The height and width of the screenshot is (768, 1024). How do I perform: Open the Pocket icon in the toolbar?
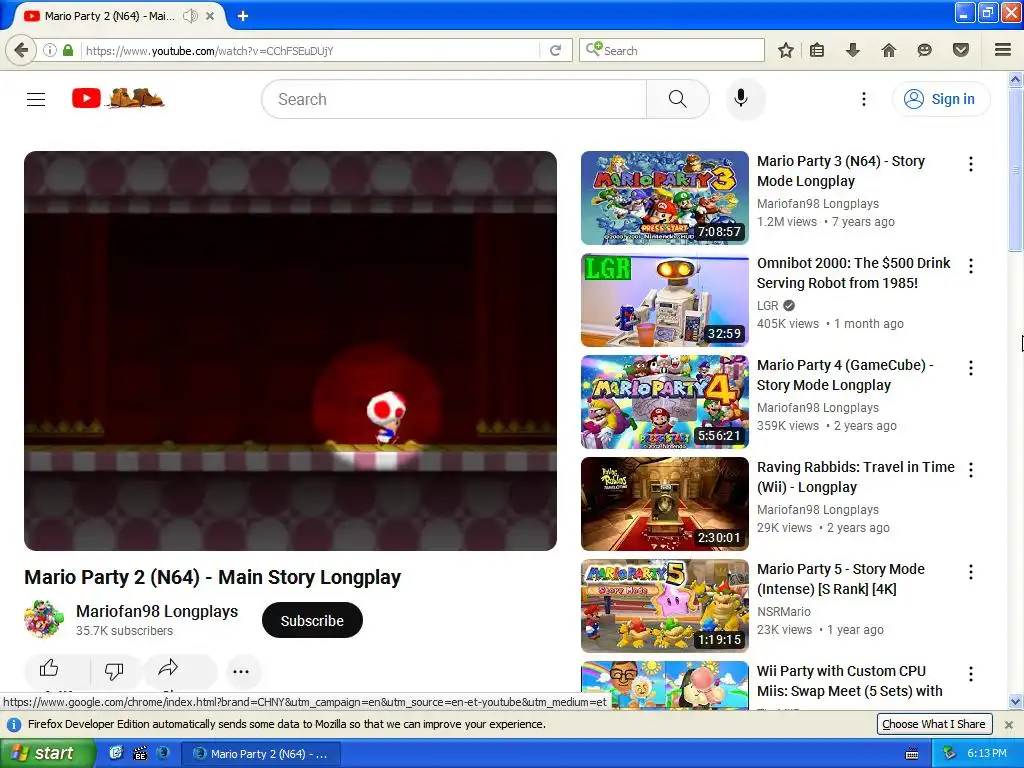pos(961,50)
